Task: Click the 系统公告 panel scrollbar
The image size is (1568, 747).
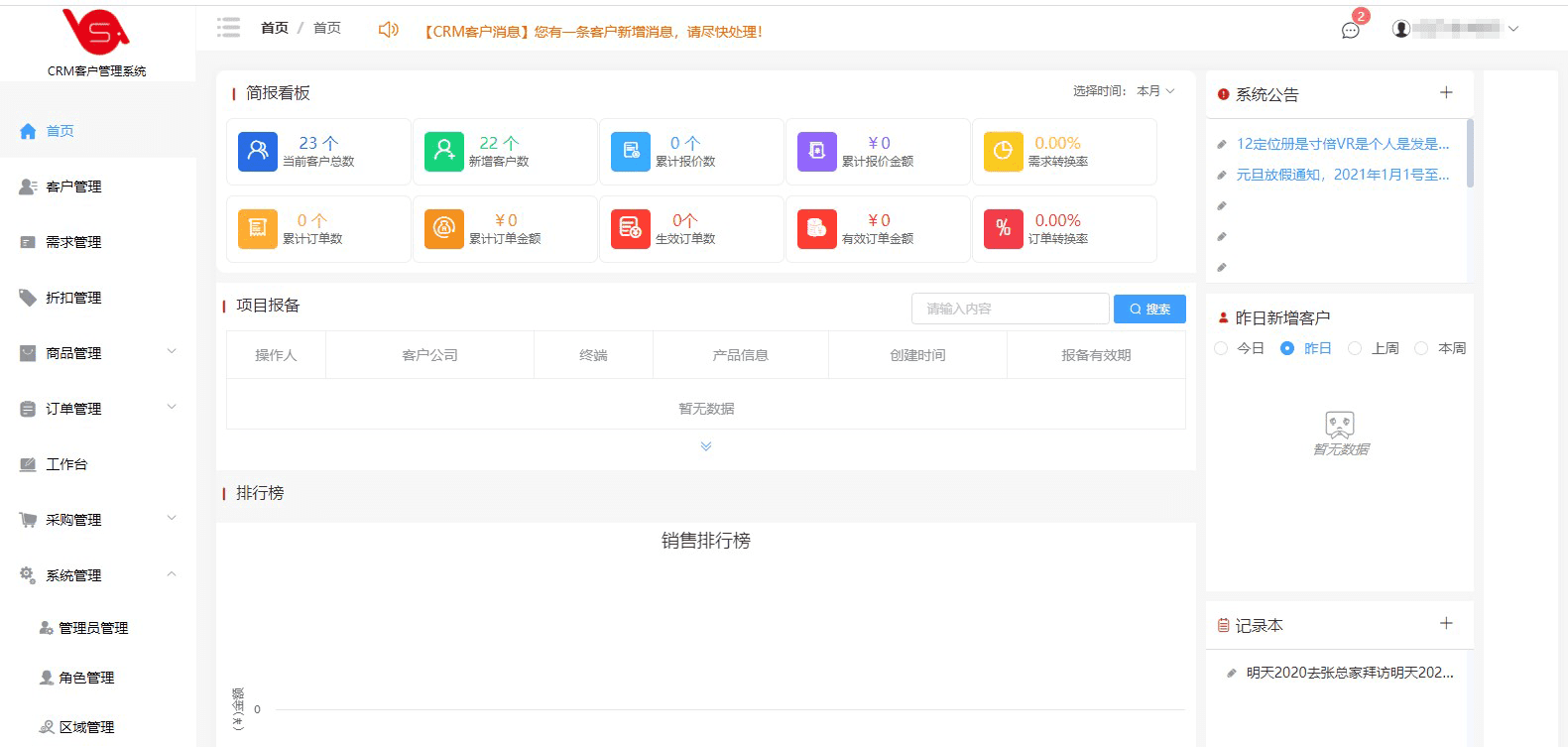Action: (x=1470, y=153)
